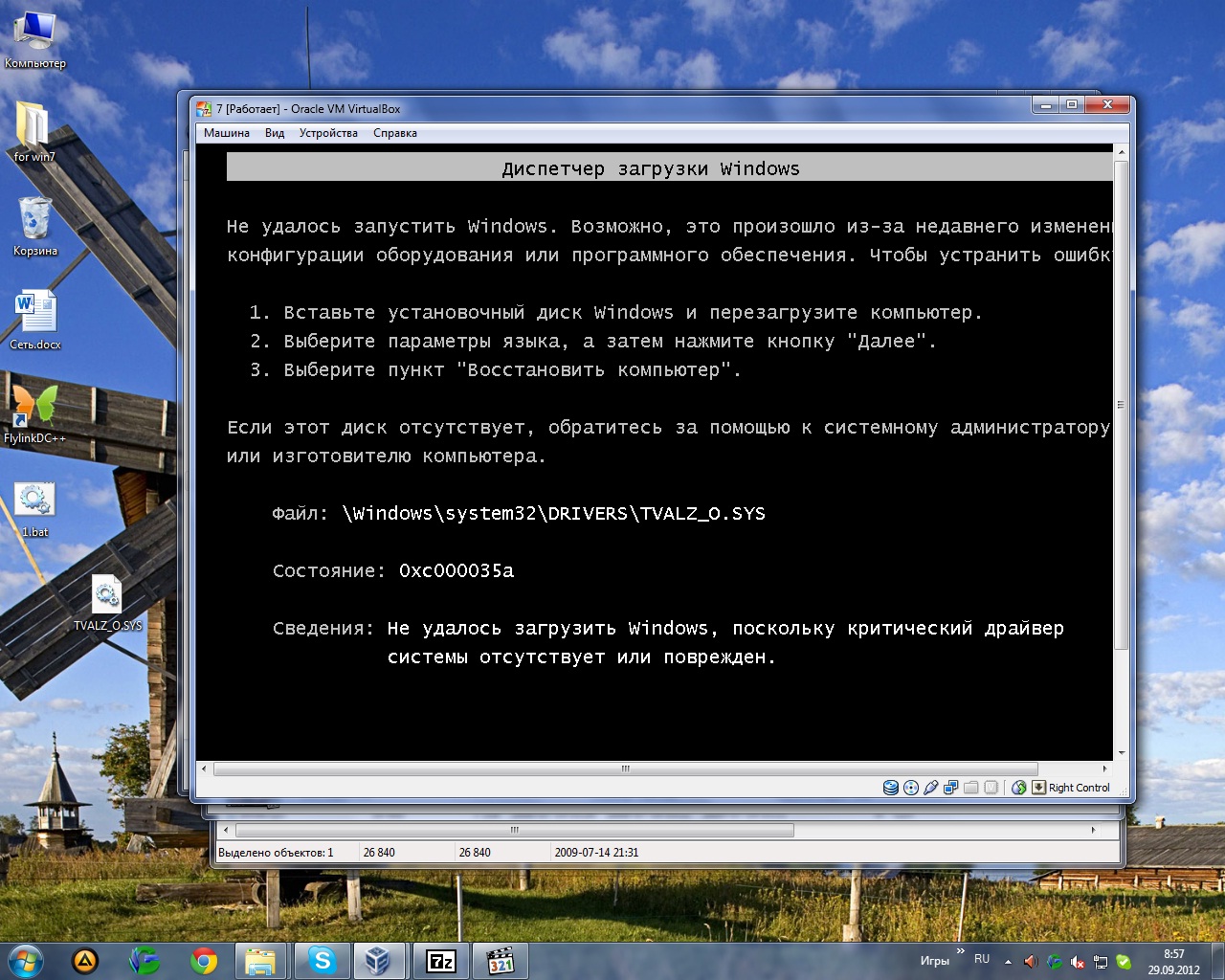Click the keyboard capture arrow indicator
The image size is (1225, 980).
click(x=1038, y=788)
